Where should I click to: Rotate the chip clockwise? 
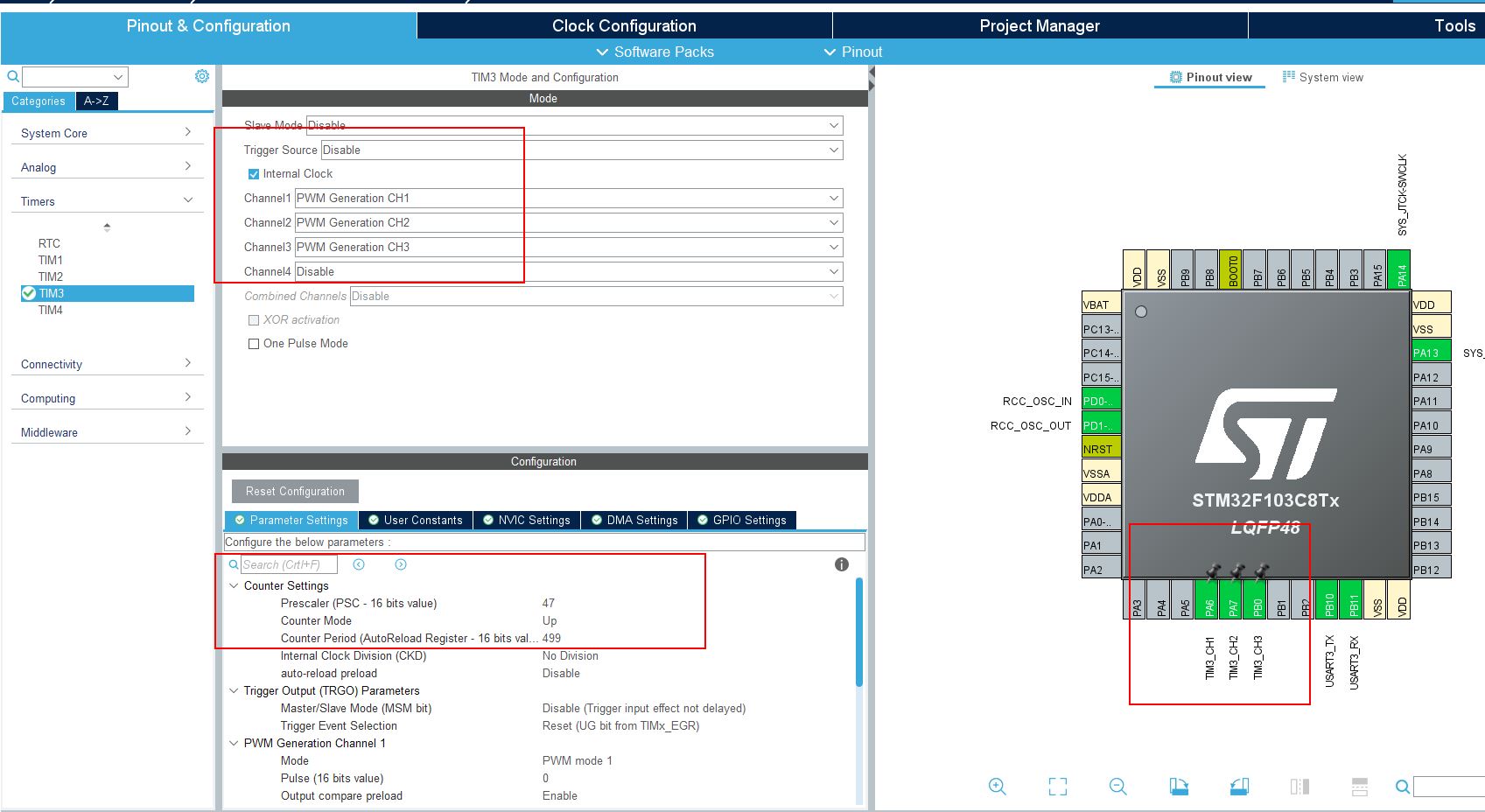1179,787
